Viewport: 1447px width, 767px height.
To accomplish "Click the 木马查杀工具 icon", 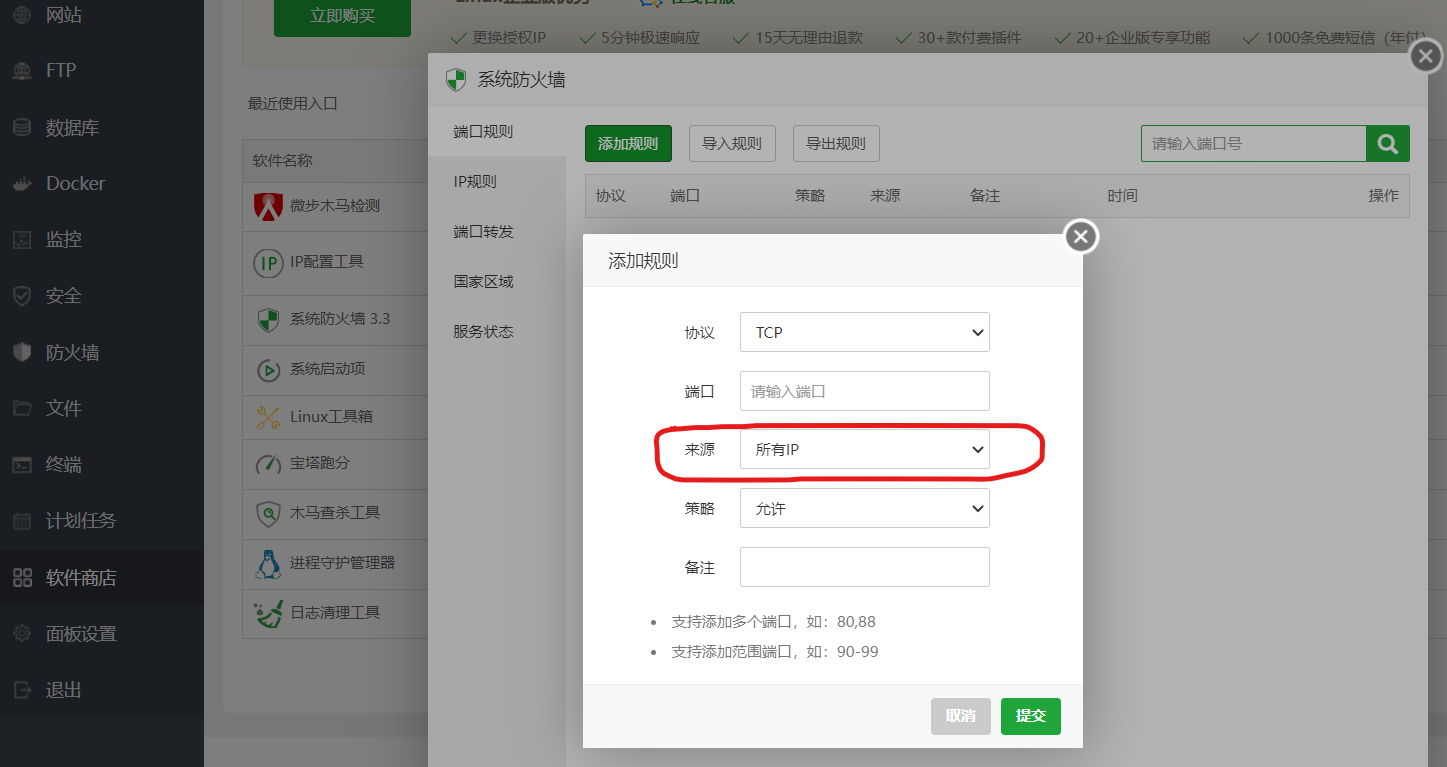I will click(x=268, y=513).
